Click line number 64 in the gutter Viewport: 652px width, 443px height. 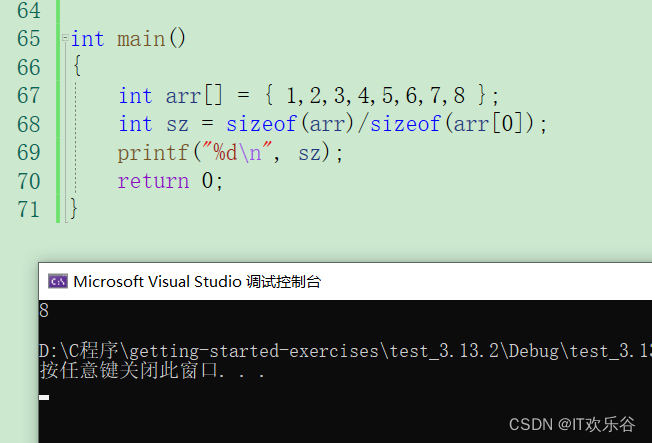pos(29,10)
